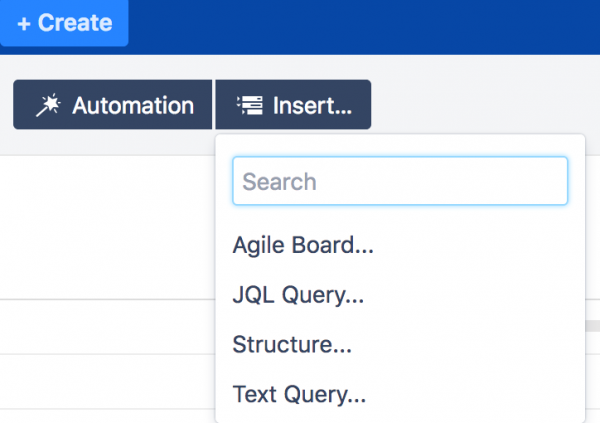This screenshot has width=600, height=423.
Task: Insert a Text Query generator
Action: (299, 394)
